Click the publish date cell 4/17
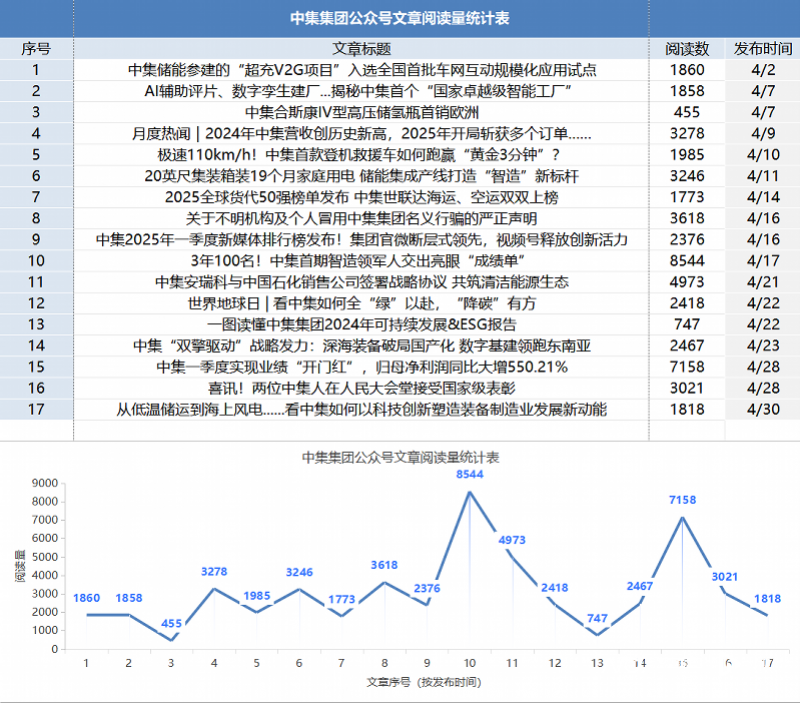Screen dimensions: 800x703 click(x=763, y=261)
